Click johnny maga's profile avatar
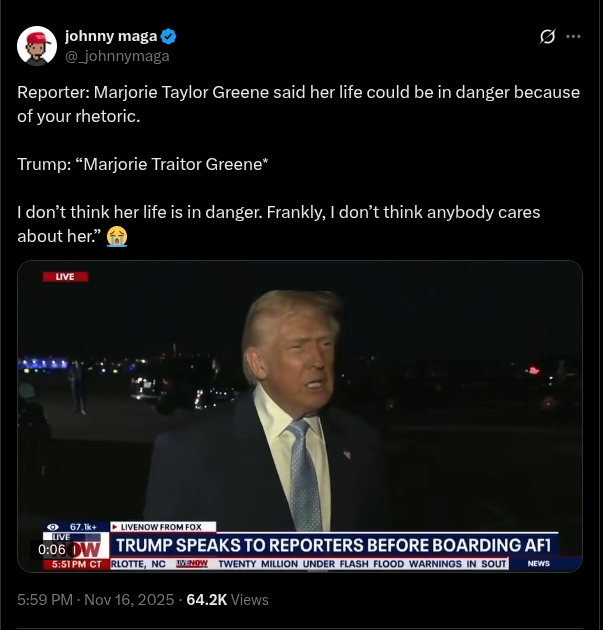Image resolution: width=603 pixels, height=630 pixels. pyautogui.click(x=37, y=46)
